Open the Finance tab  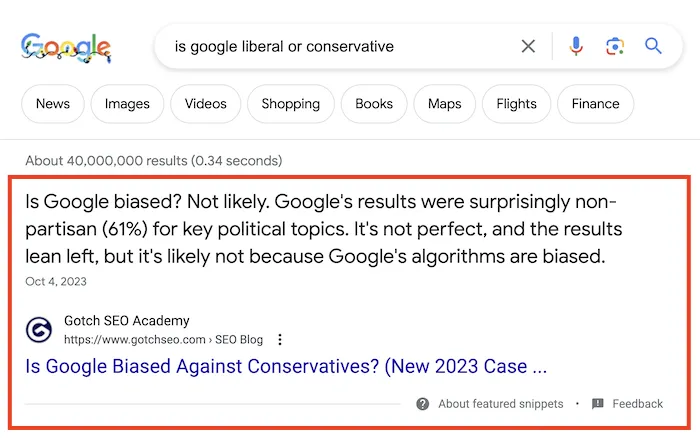(595, 104)
